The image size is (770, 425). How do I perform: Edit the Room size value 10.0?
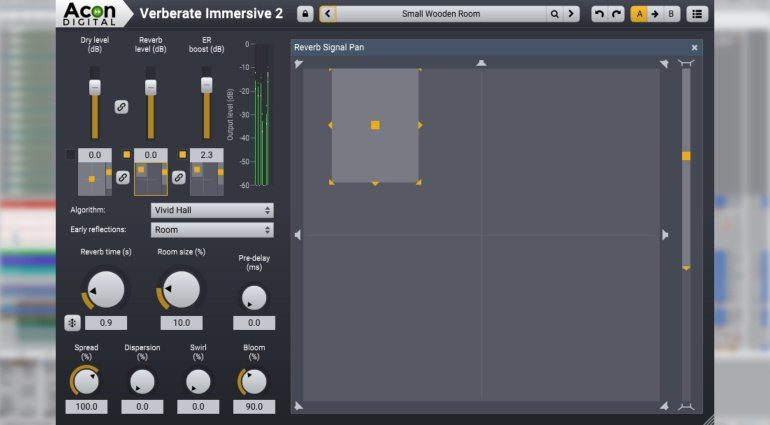tap(181, 323)
